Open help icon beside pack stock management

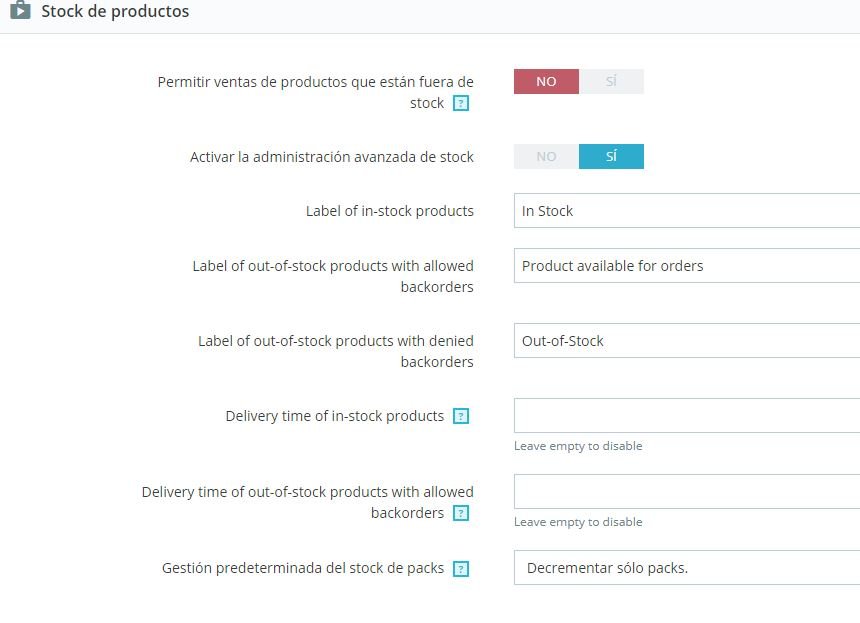point(461,568)
